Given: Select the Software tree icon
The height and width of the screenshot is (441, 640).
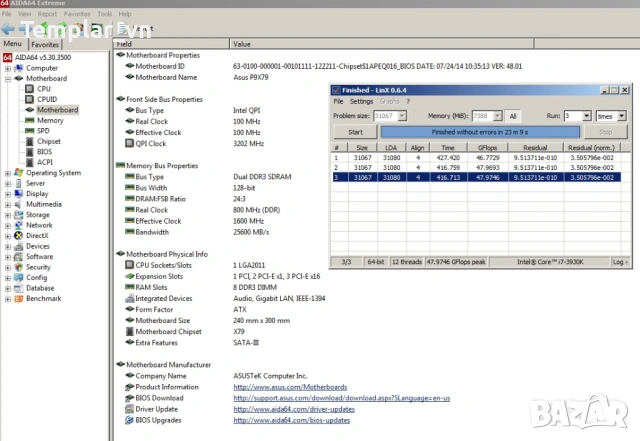Looking at the screenshot, I should point(19,257).
